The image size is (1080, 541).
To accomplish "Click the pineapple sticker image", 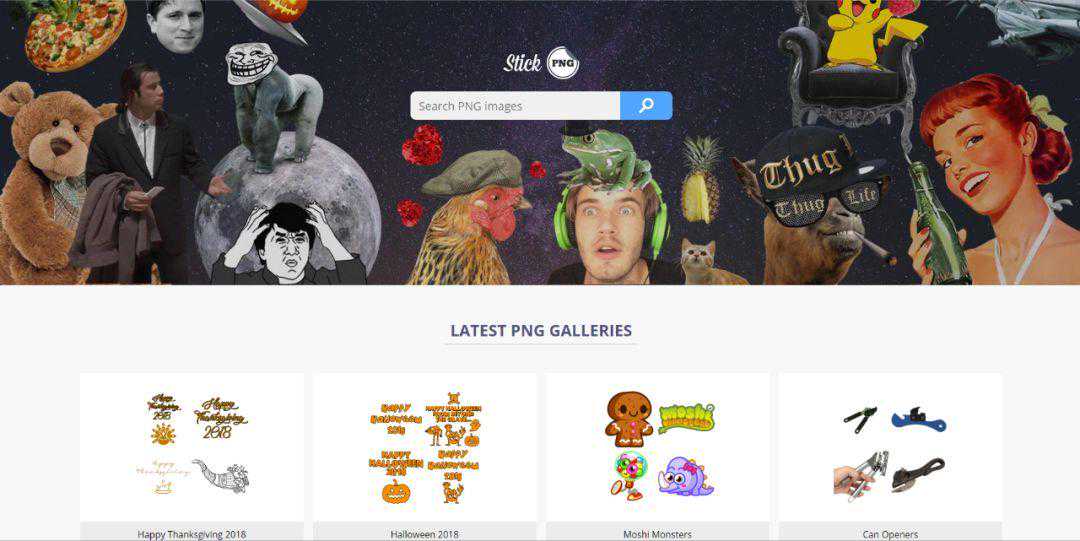I will [x=700, y=179].
